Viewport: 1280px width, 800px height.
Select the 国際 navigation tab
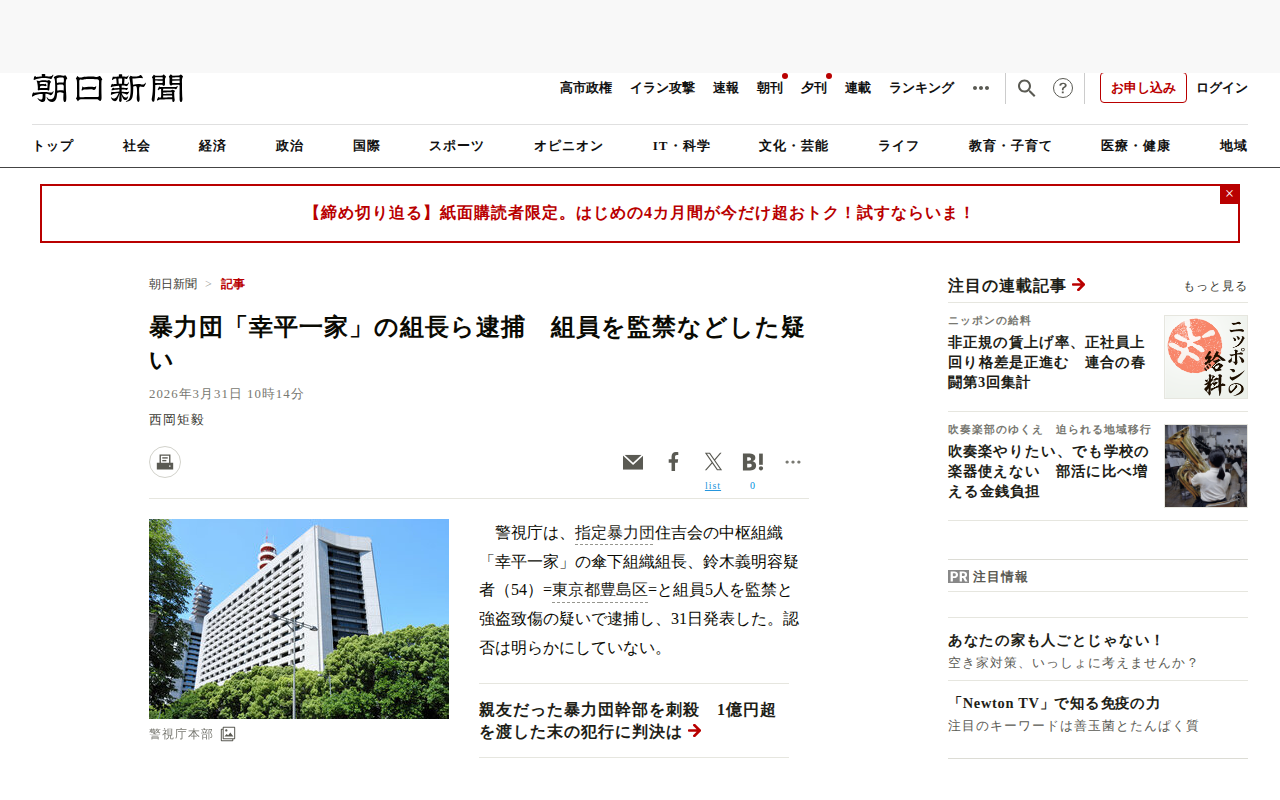(x=367, y=146)
